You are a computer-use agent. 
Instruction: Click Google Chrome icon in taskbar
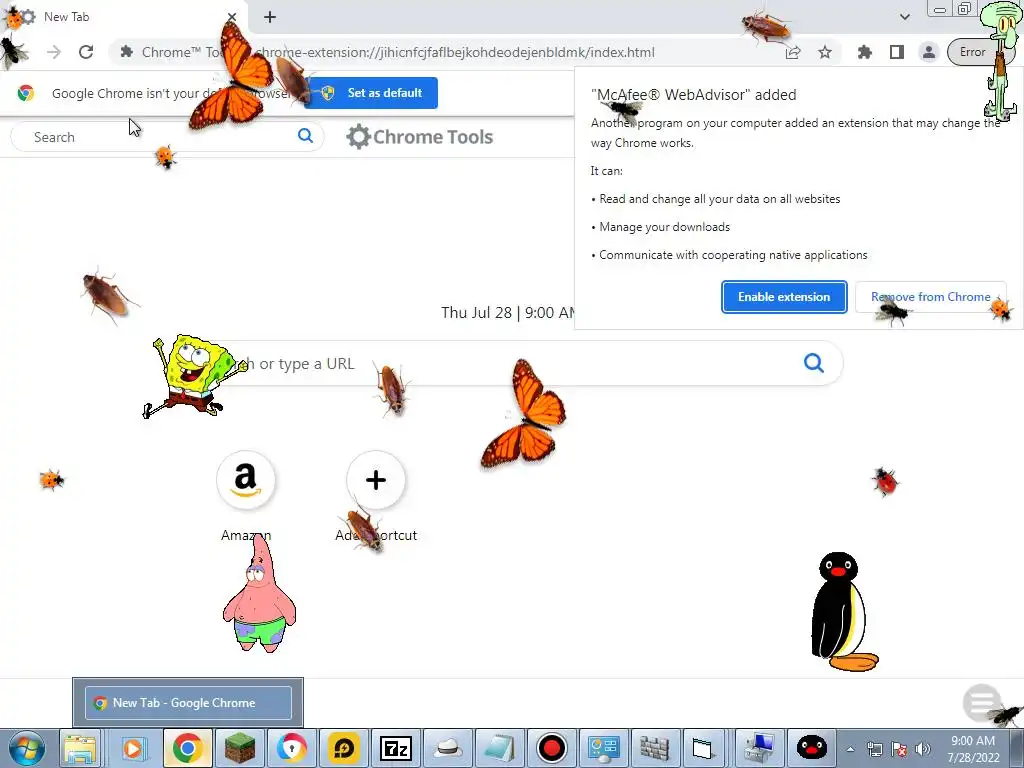187,748
